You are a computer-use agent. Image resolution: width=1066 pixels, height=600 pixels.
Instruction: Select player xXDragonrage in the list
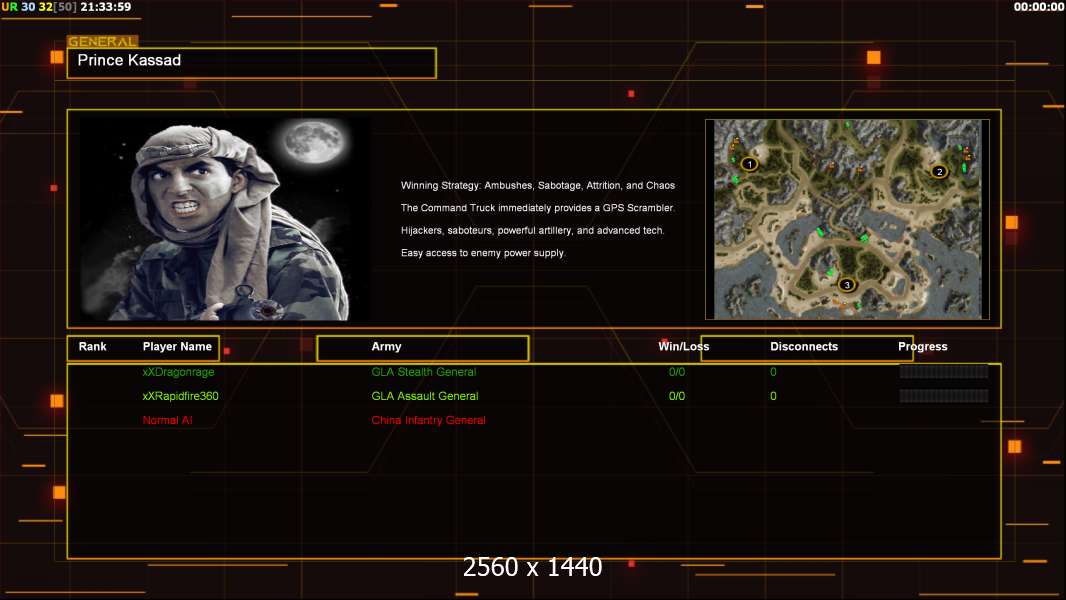178,372
